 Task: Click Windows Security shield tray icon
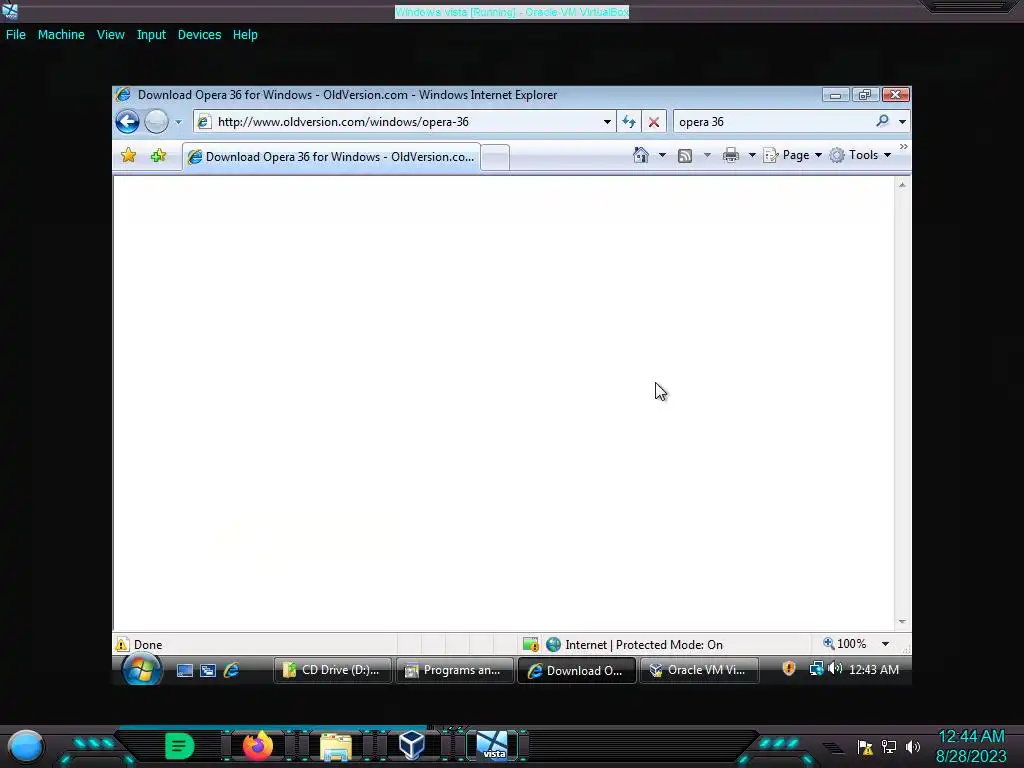click(789, 669)
